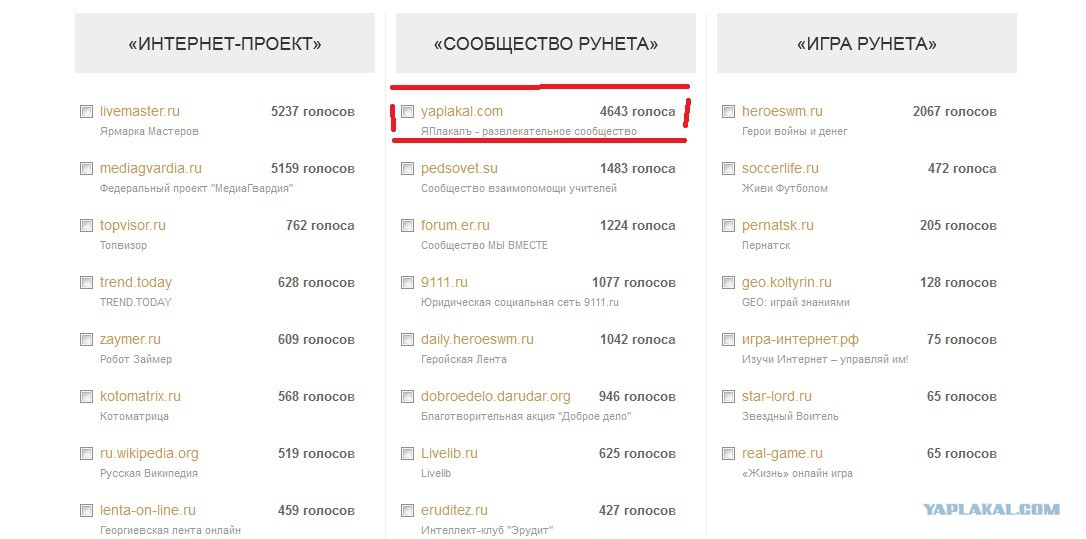This screenshot has width=1086, height=539.
Task: Switch to the «ИГРА РУНЕТА» category header
Action: coord(866,44)
